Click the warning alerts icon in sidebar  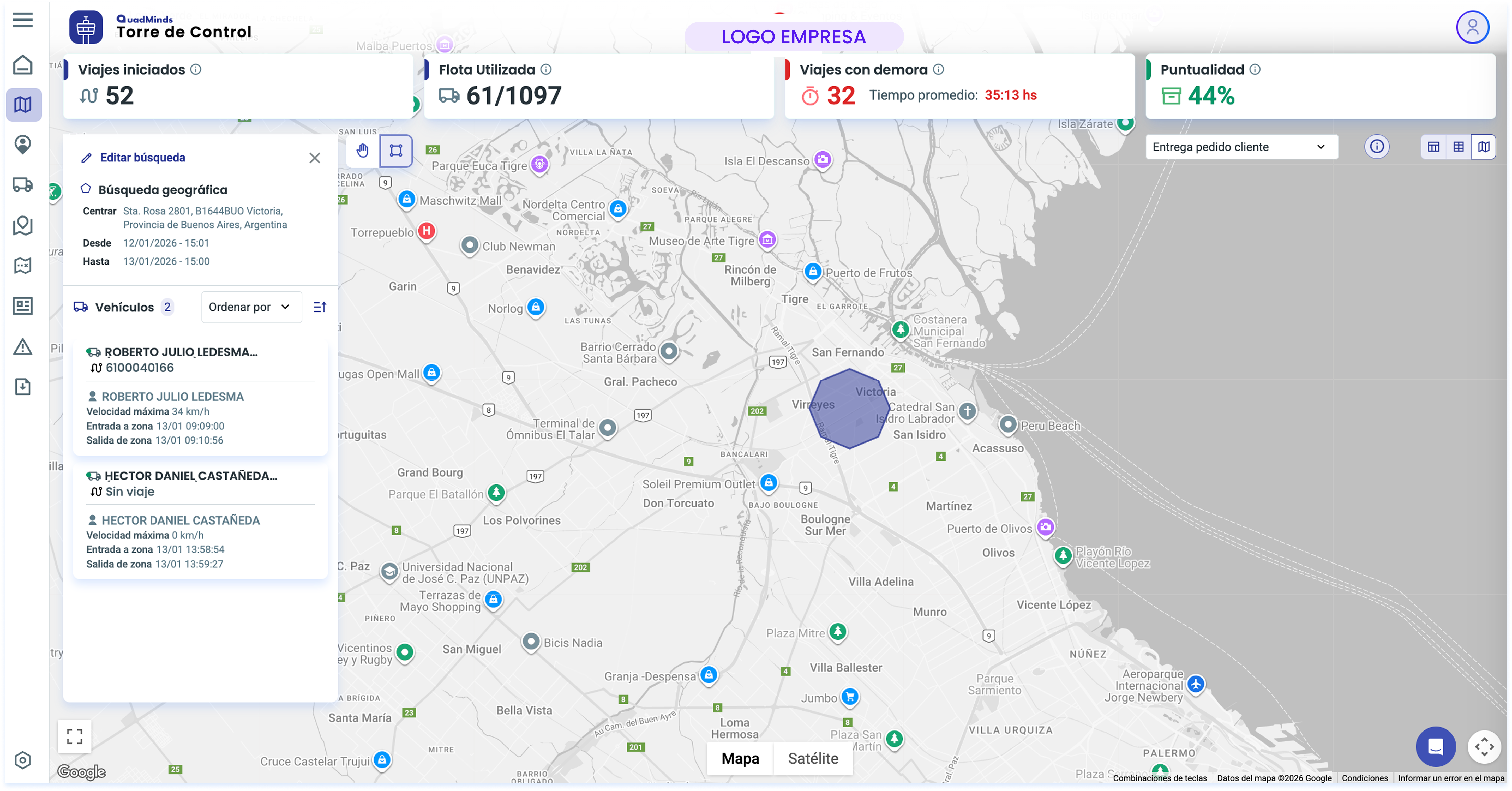point(22,347)
